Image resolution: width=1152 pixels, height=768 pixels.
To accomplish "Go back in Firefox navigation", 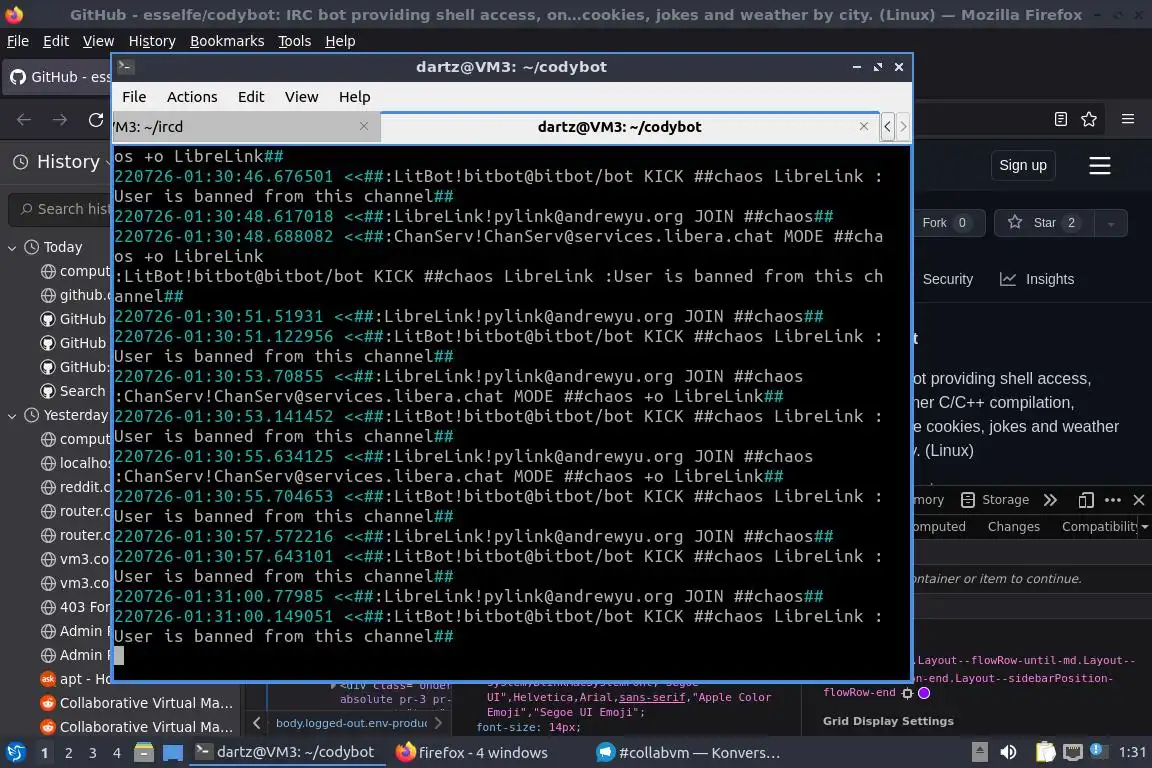I will pos(24,120).
